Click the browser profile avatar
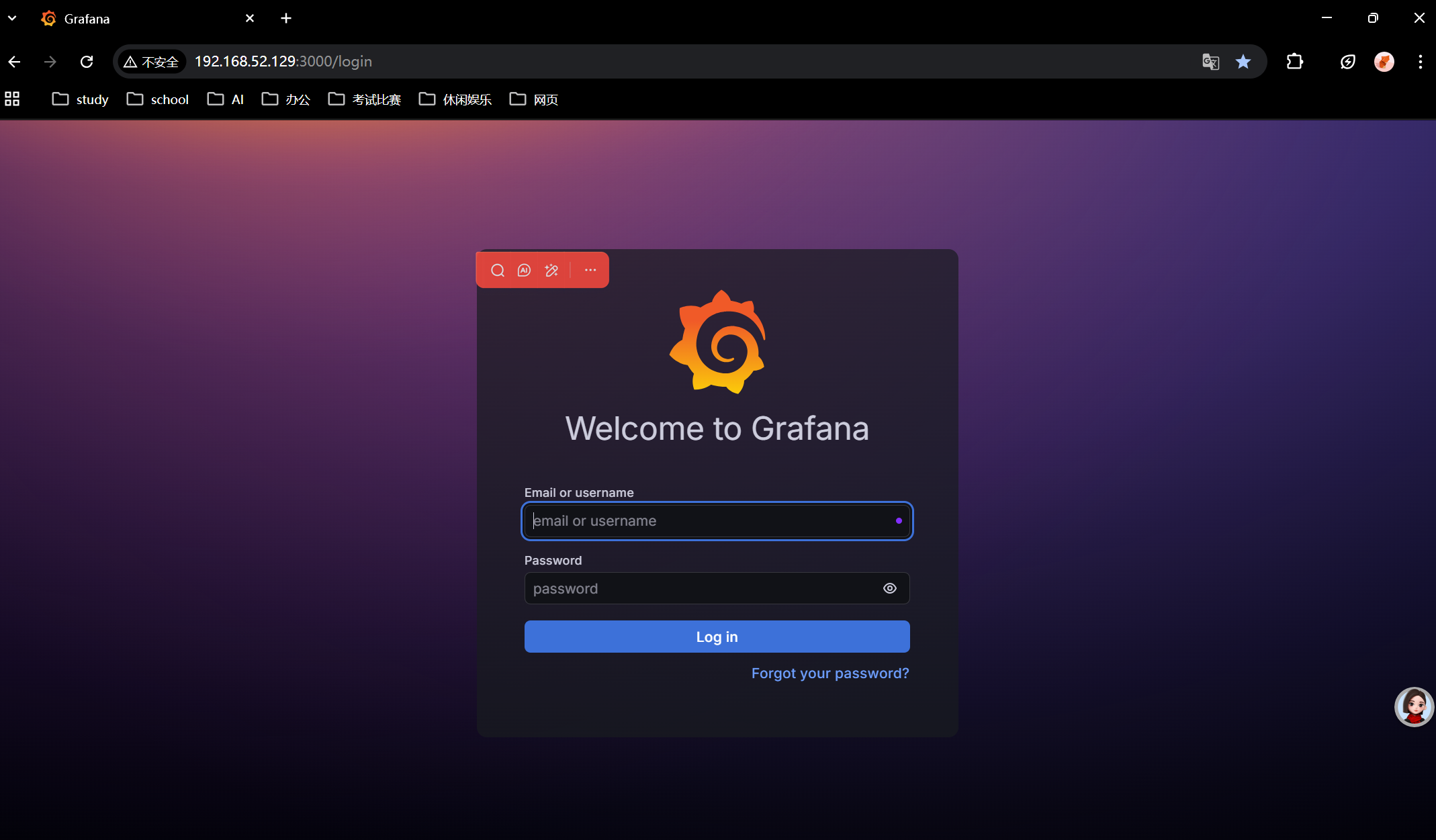Image resolution: width=1436 pixels, height=840 pixels. tap(1384, 62)
